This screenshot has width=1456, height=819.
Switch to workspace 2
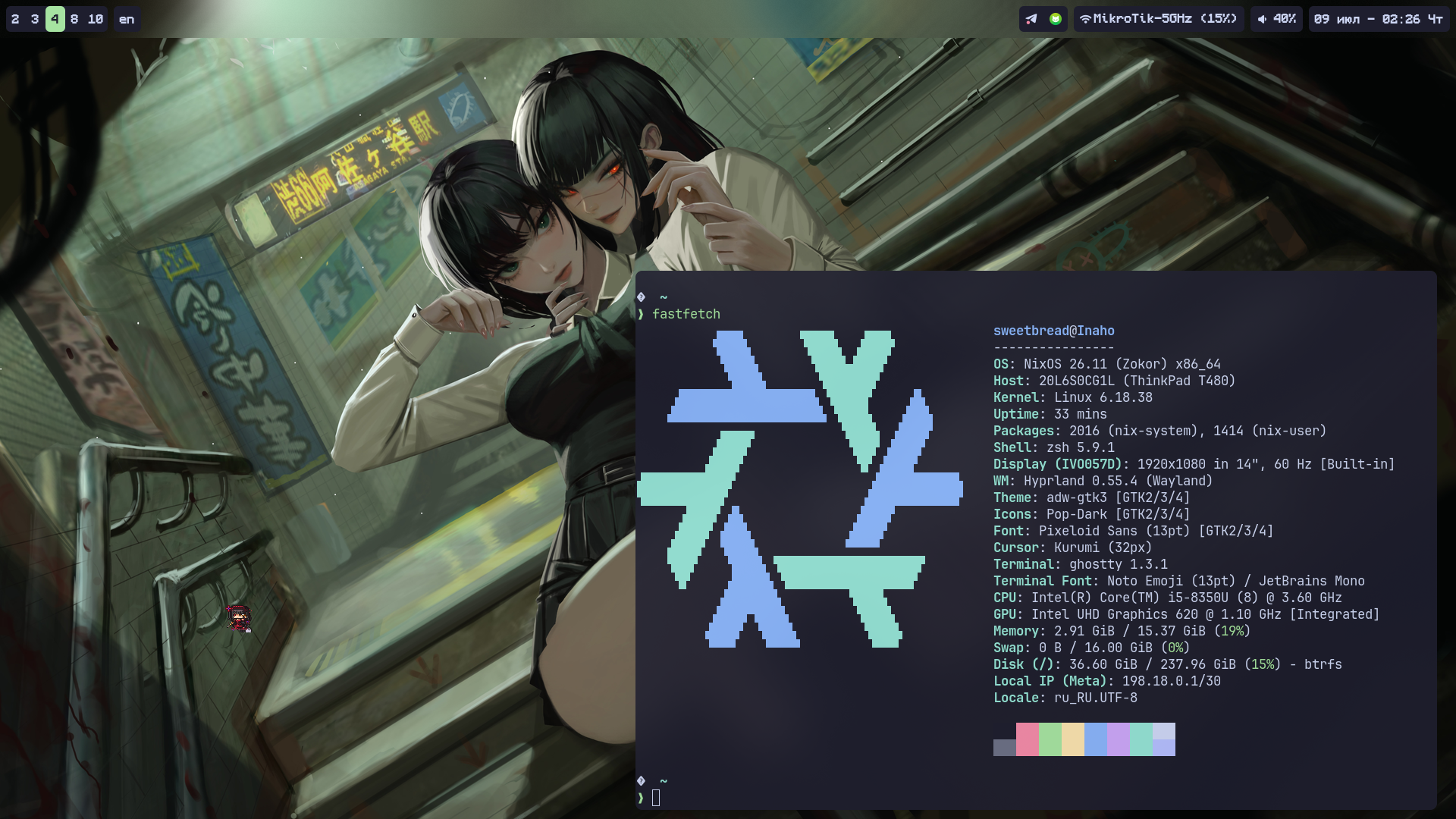[x=15, y=19]
